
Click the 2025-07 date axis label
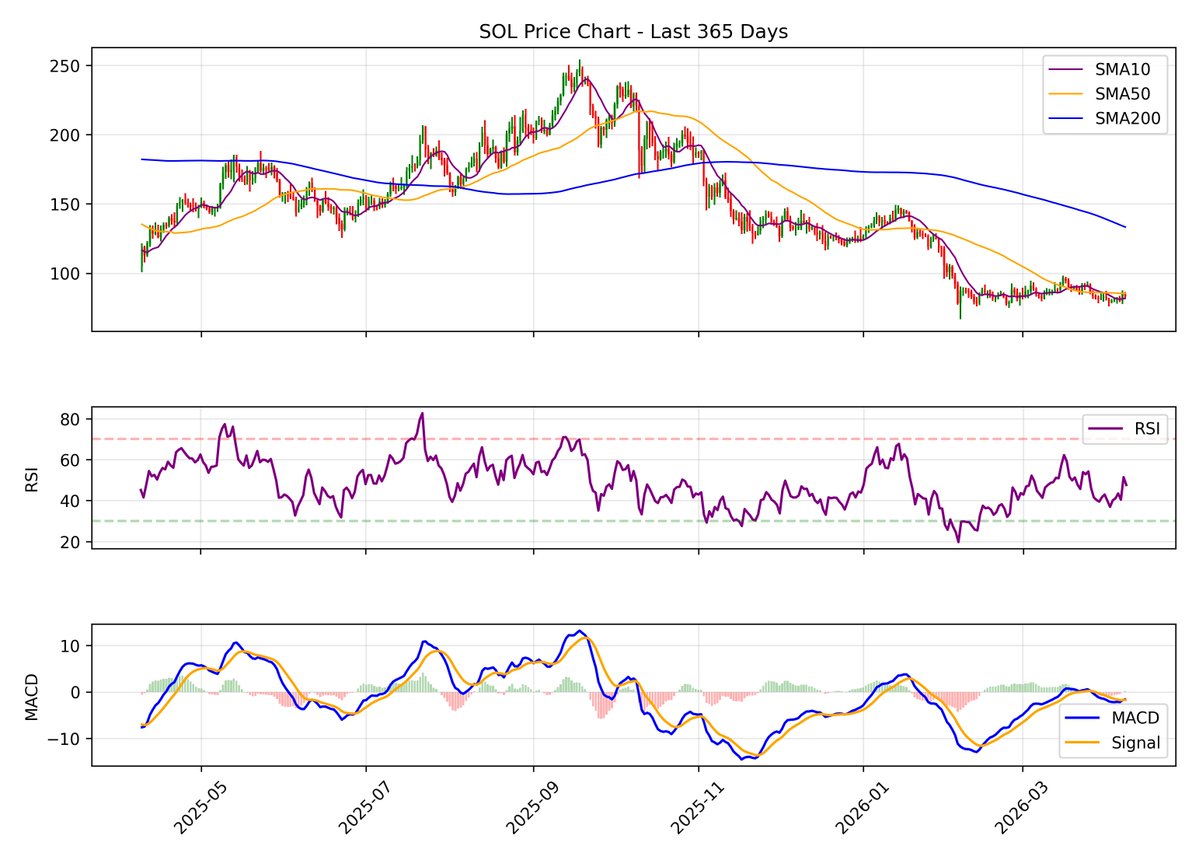point(366,806)
